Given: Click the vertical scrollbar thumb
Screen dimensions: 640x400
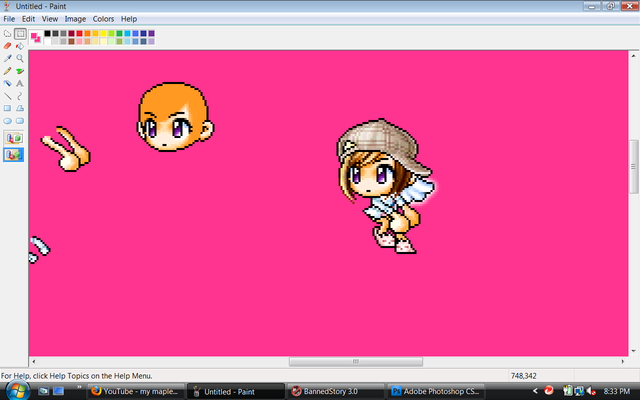Looking at the screenshot, I should click(633, 167).
